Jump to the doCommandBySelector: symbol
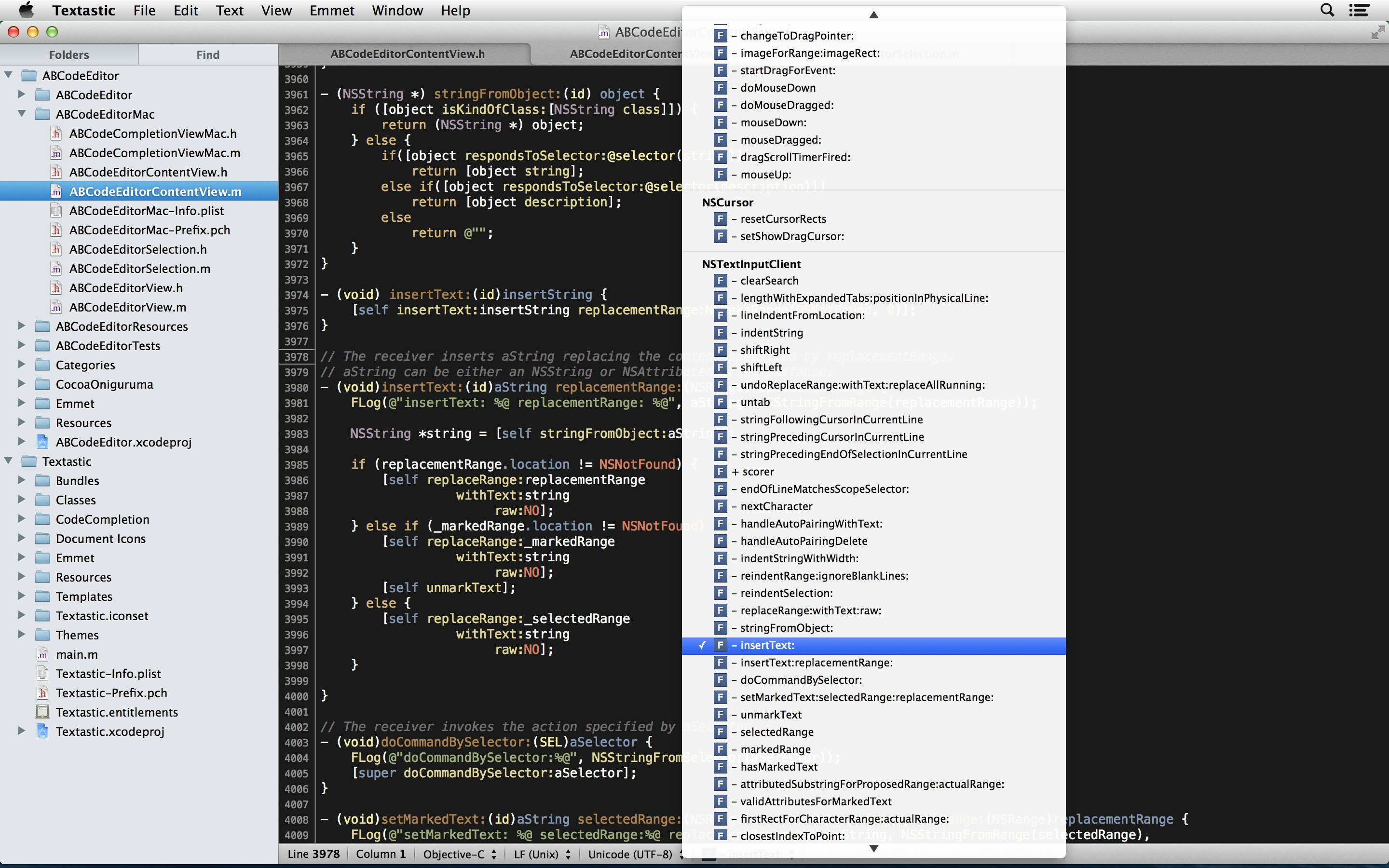1389x868 pixels. [x=801, y=680]
